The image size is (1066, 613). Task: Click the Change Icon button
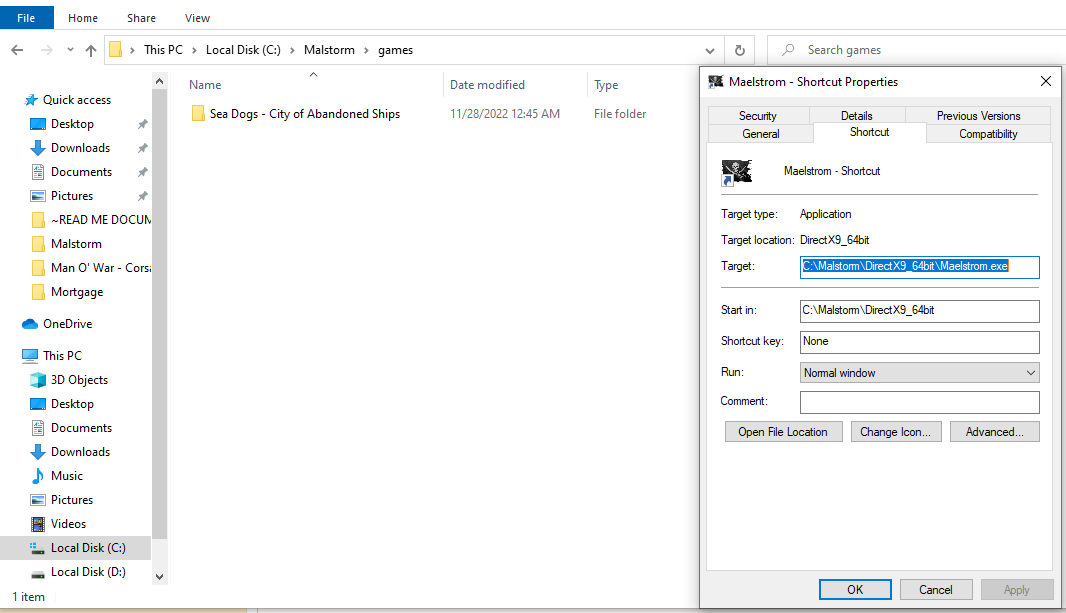coord(896,432)
